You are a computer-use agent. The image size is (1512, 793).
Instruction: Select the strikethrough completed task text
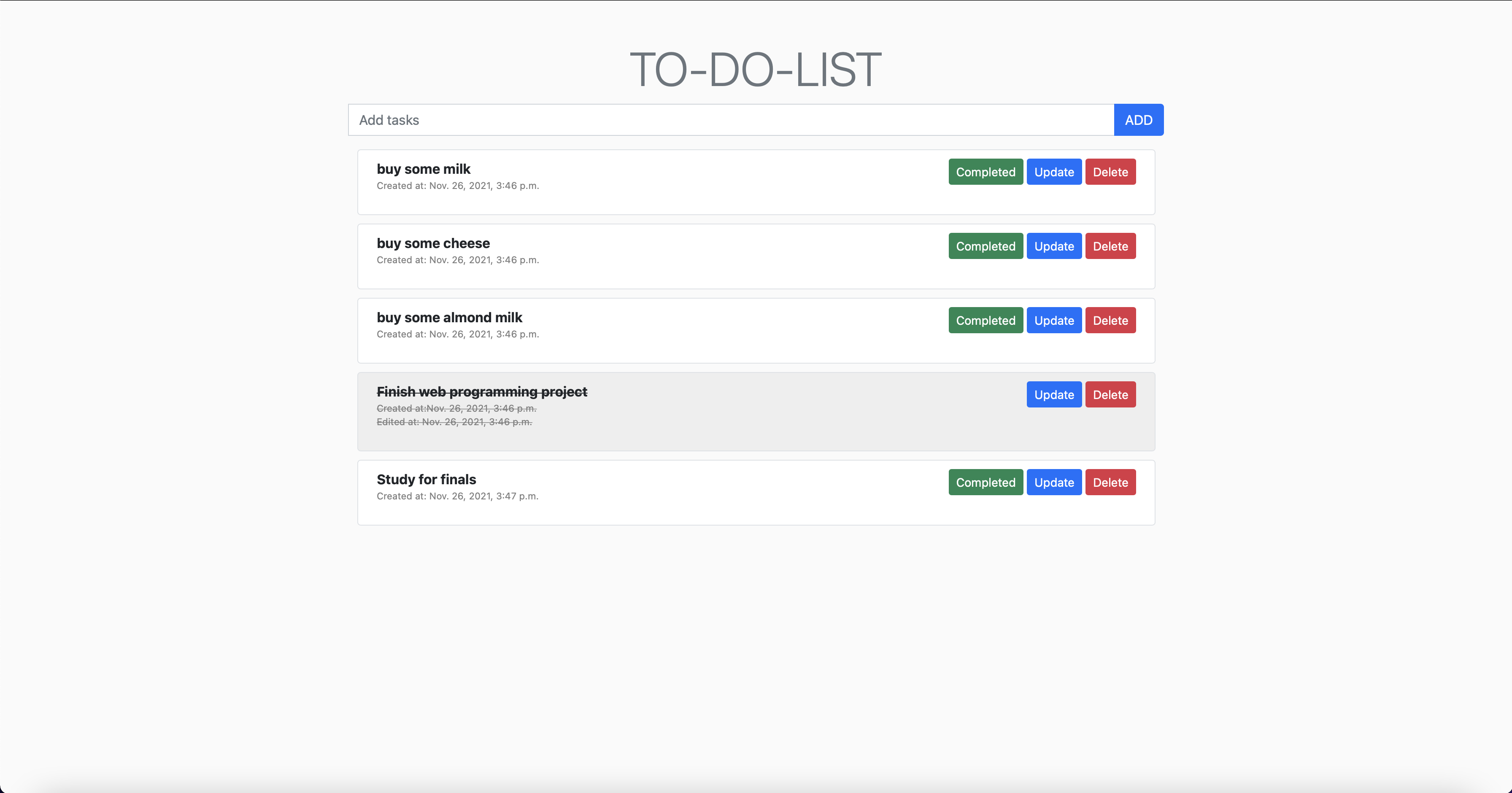(481, 391)
